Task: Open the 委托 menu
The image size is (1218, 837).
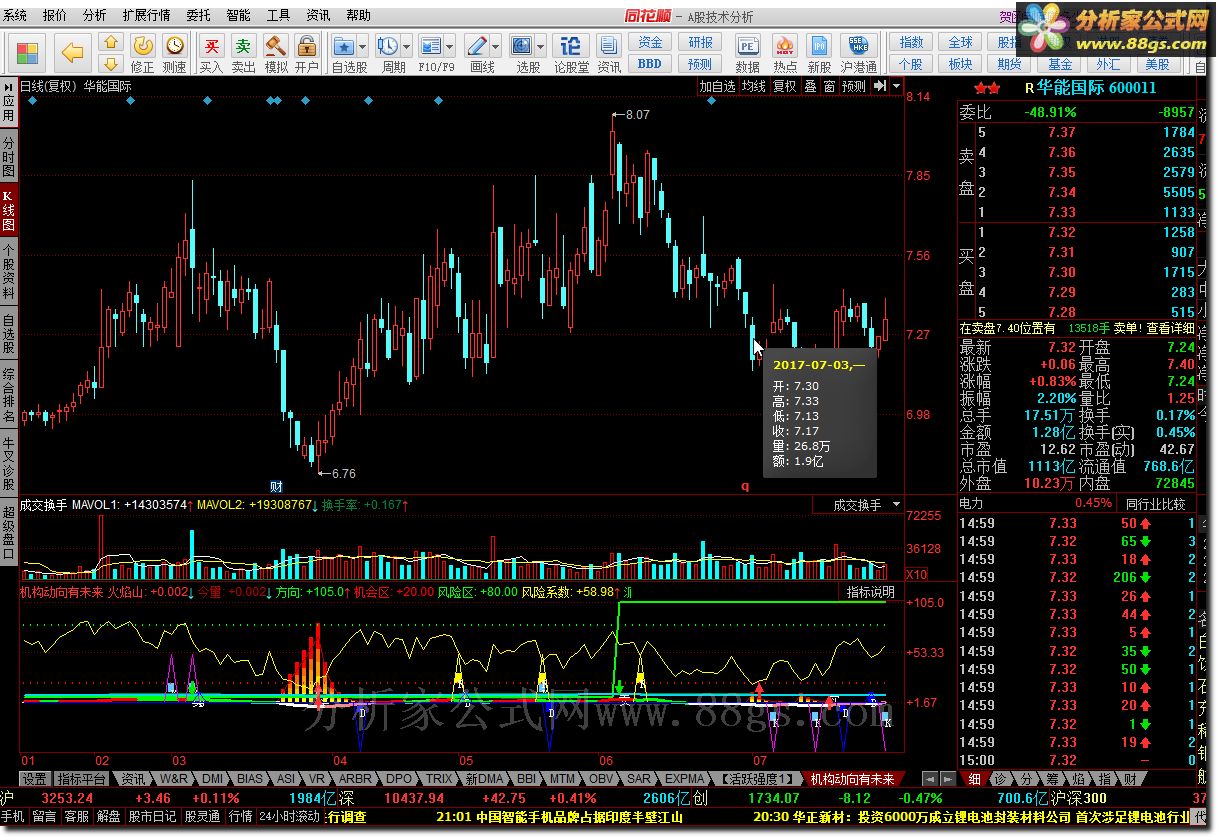Action: 198,15
